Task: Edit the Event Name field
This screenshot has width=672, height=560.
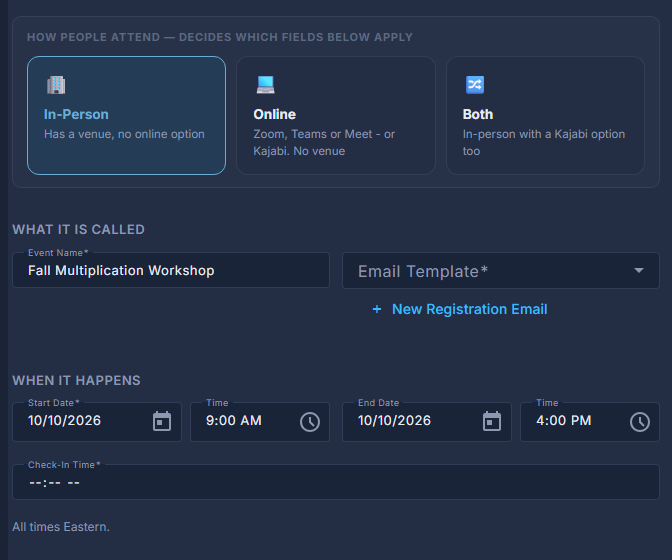Action: click(x=171, y=270)
